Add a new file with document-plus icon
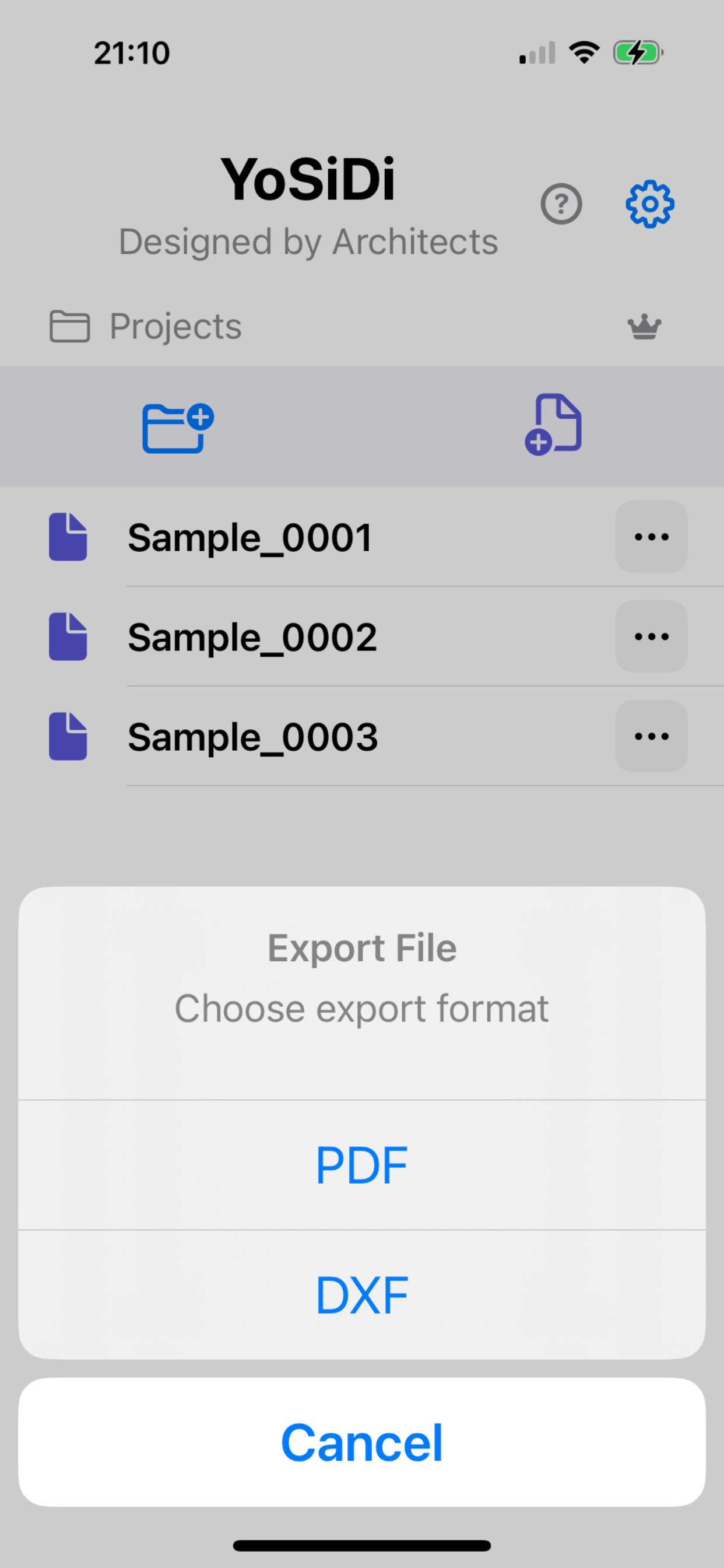The width and height of the screenshot is (724, 1568). coord(553,425)
